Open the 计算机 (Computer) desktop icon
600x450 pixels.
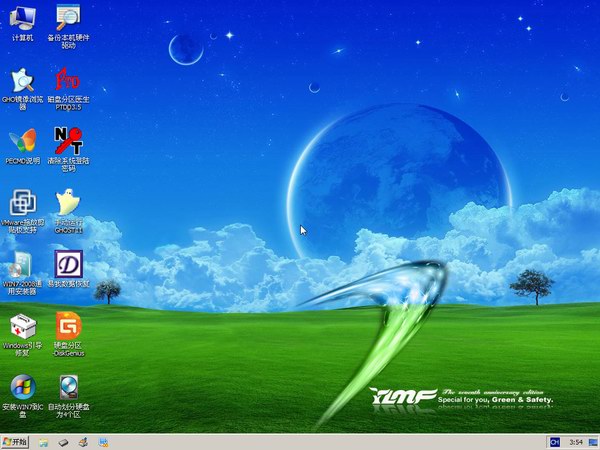pyautogui.click(x=22, y=17)
